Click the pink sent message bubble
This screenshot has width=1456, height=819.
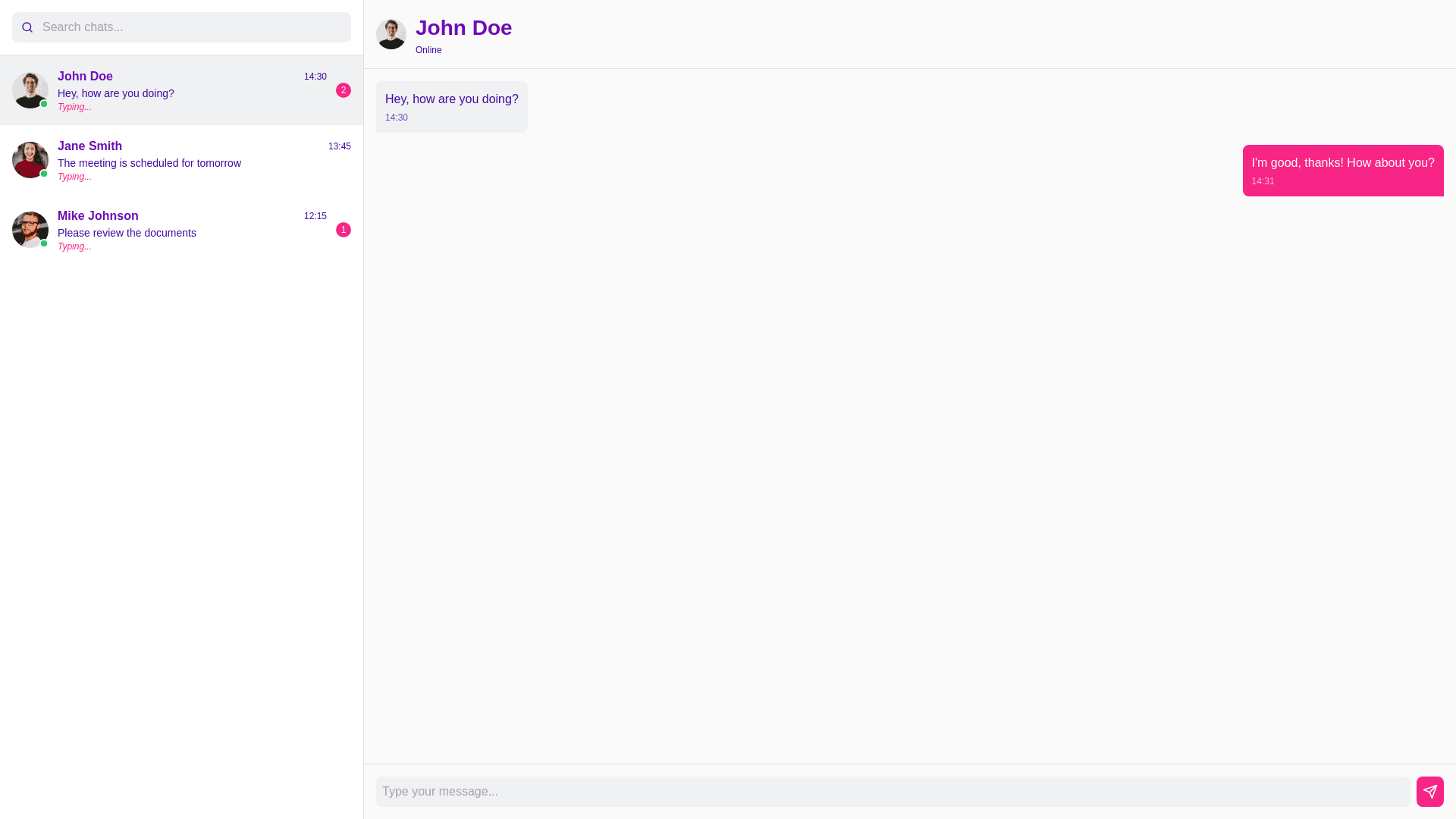(x=1342, y=170)
